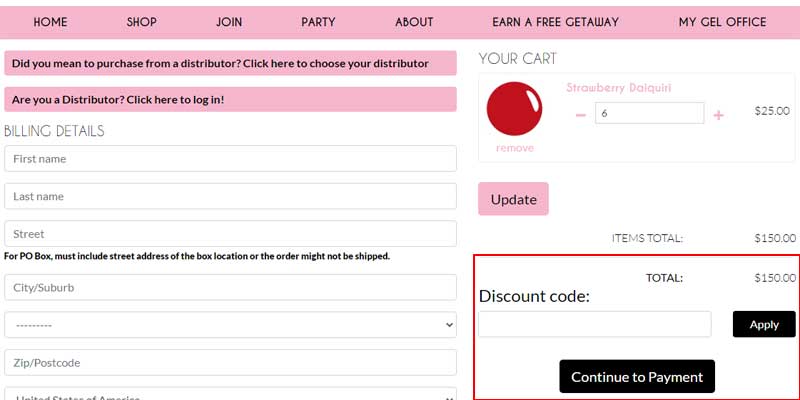The image size is (800, 400).
Task: Remove Strawberry Daiquiri from the cart
Action: 515,148
